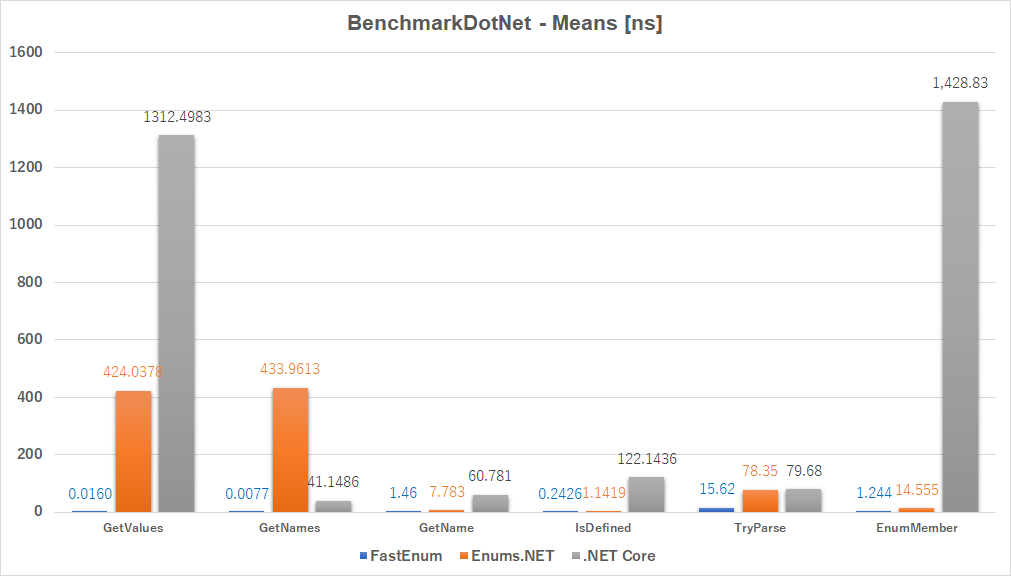
Task: Select the chart title BenchmarkDotNet - Means [ns]
Action: [505, 23]
